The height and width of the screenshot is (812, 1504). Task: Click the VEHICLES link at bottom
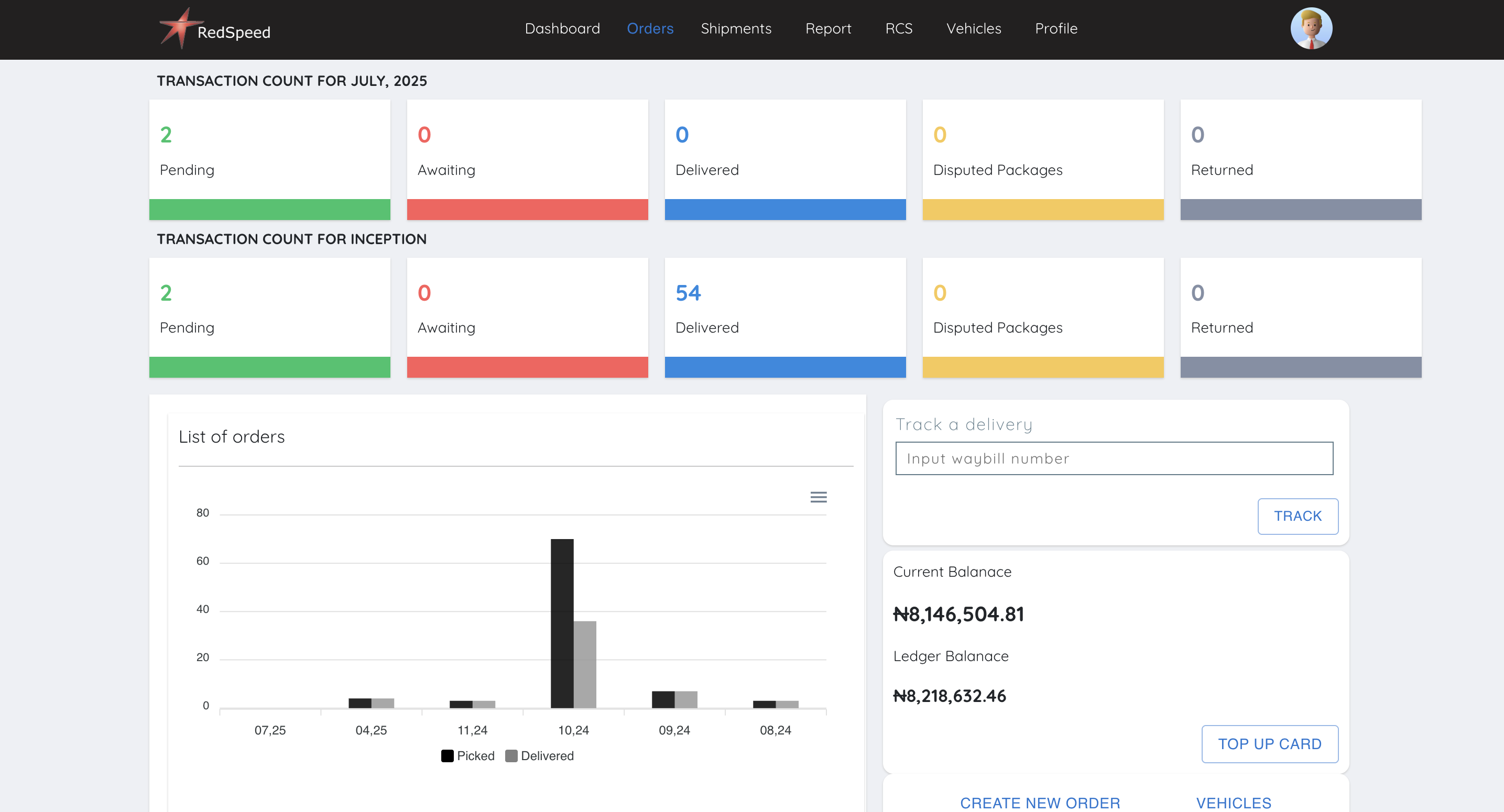pyautogui.click(x=1233, y=803)
